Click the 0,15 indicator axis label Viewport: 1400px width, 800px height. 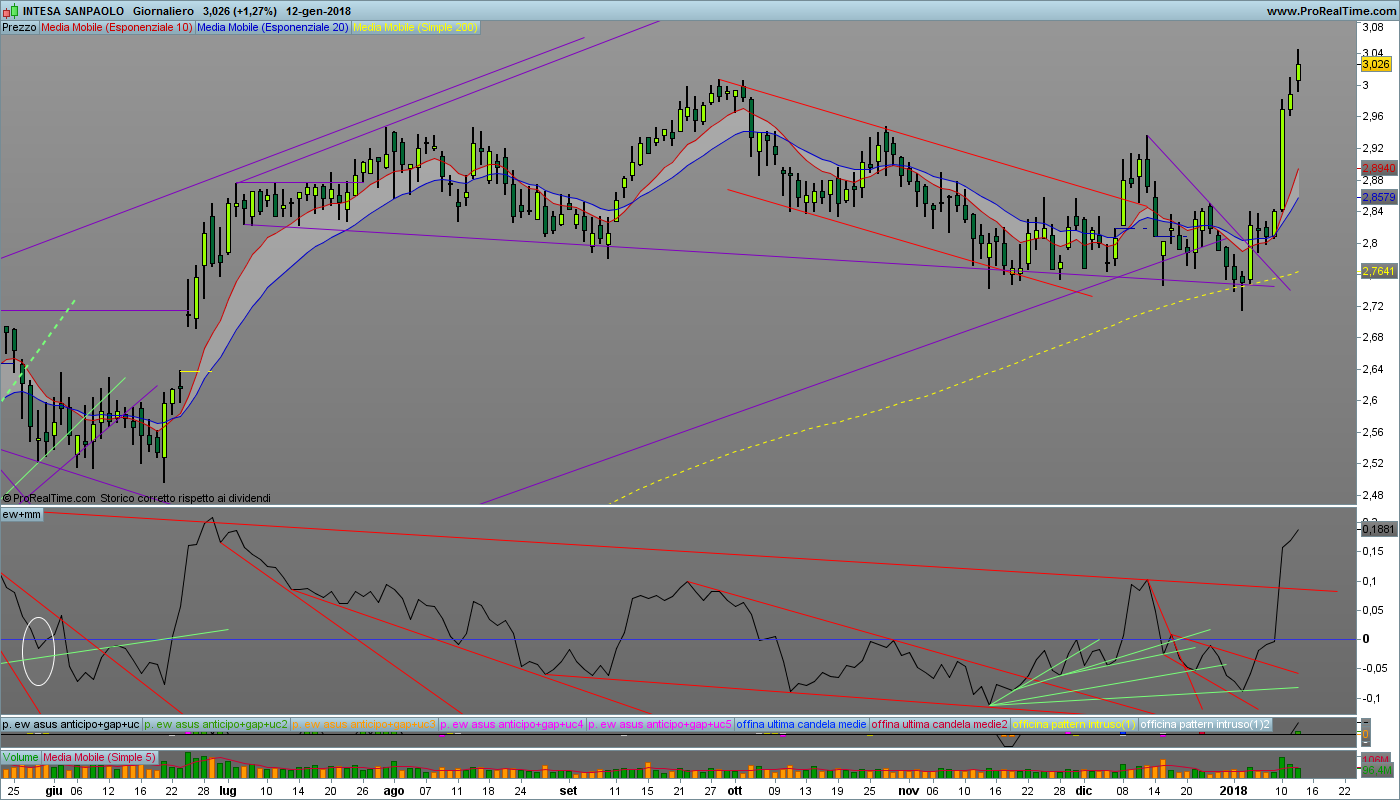[1374, 550]
